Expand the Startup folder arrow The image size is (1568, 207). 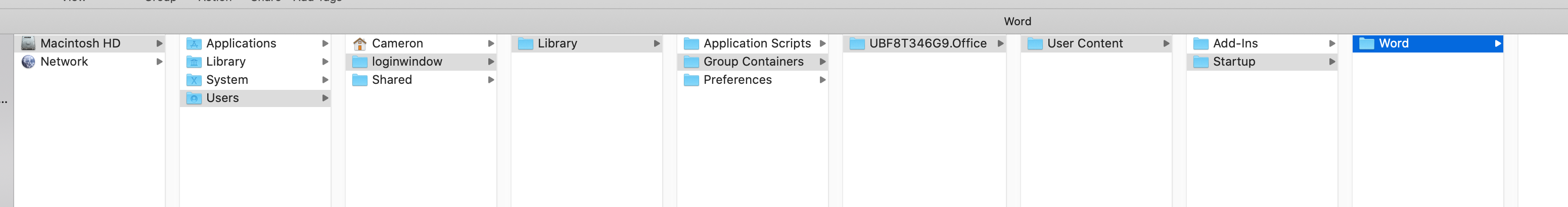(1332, 62)
